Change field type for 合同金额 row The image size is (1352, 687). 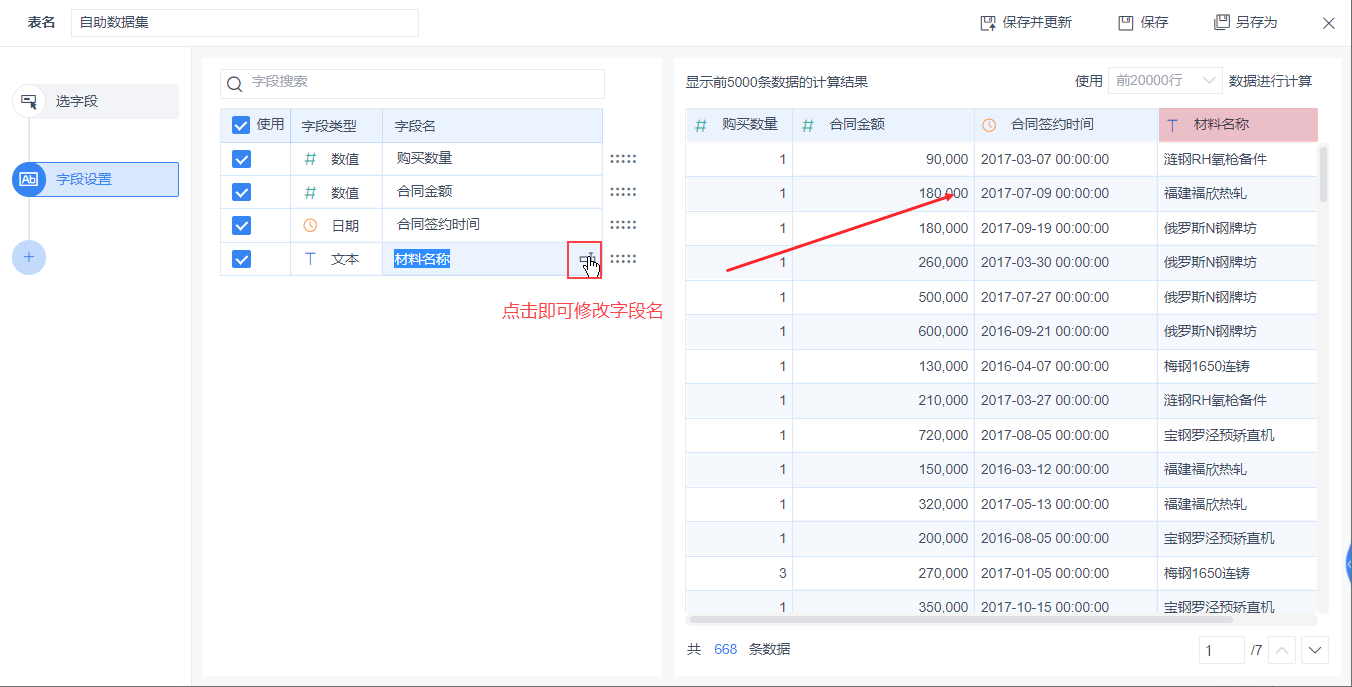point(336,192)
